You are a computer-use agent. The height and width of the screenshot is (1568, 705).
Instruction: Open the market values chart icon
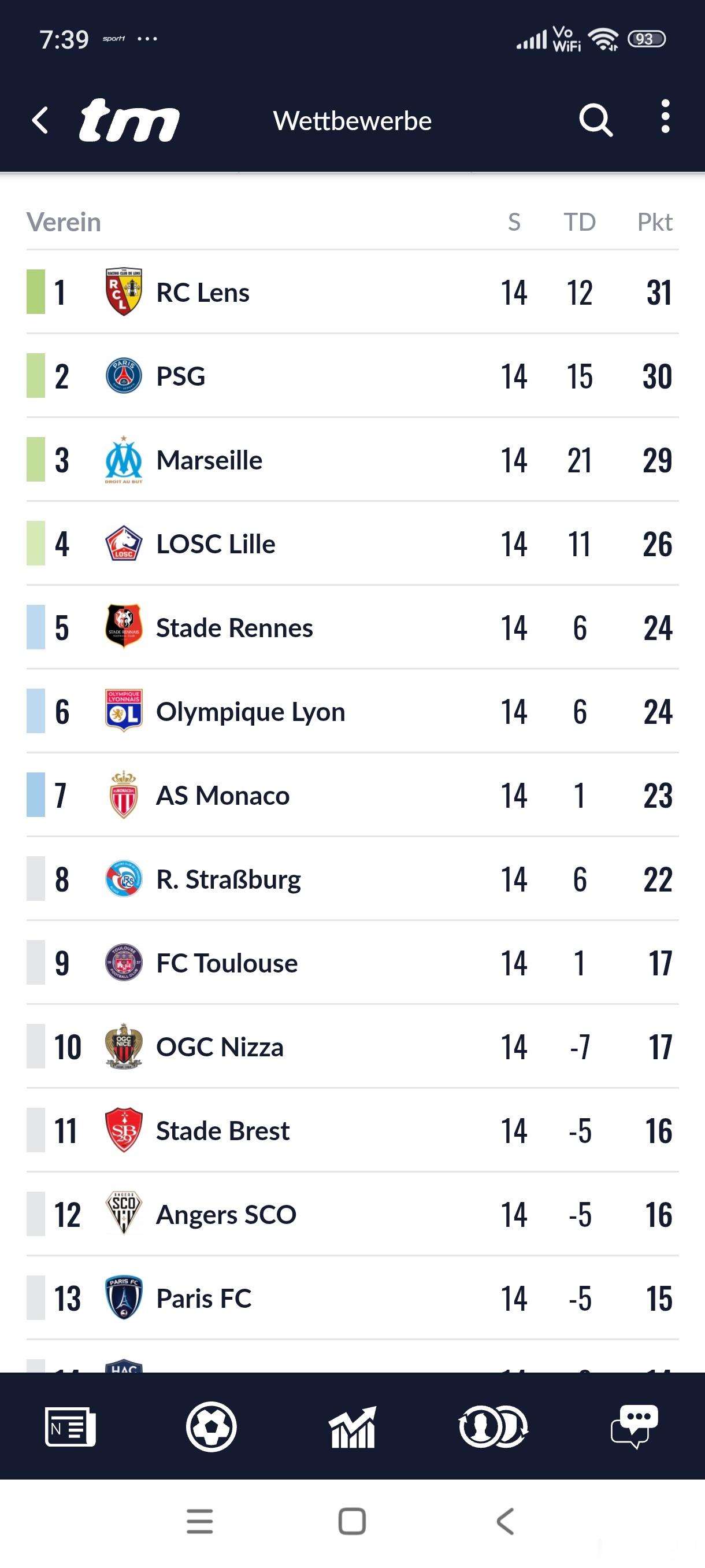pos(352,1426)
